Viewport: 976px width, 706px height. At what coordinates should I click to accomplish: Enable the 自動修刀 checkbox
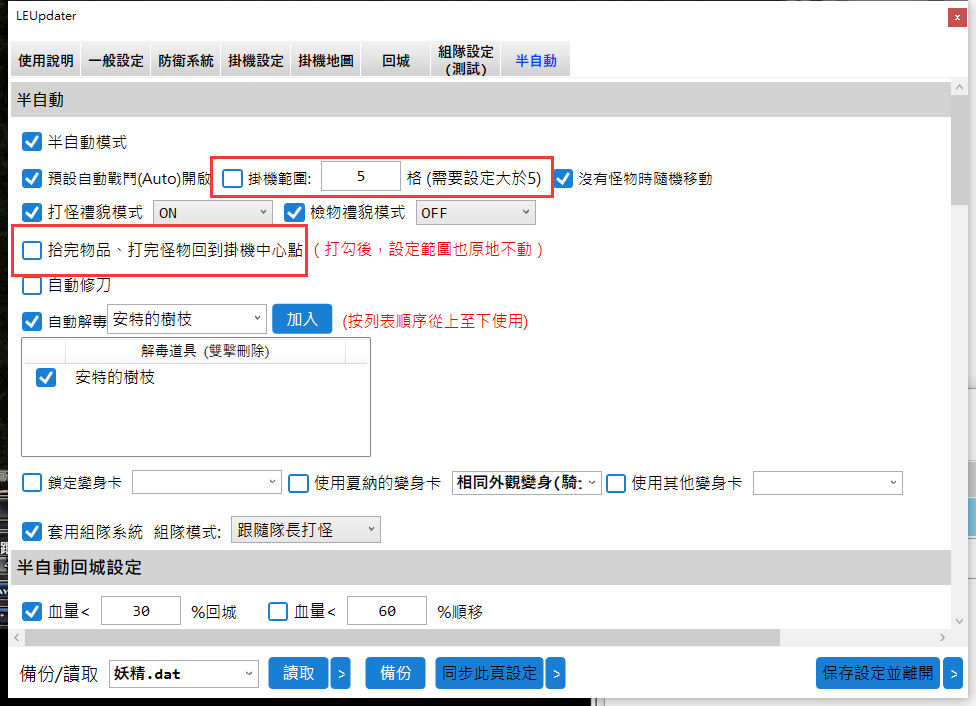32,286
